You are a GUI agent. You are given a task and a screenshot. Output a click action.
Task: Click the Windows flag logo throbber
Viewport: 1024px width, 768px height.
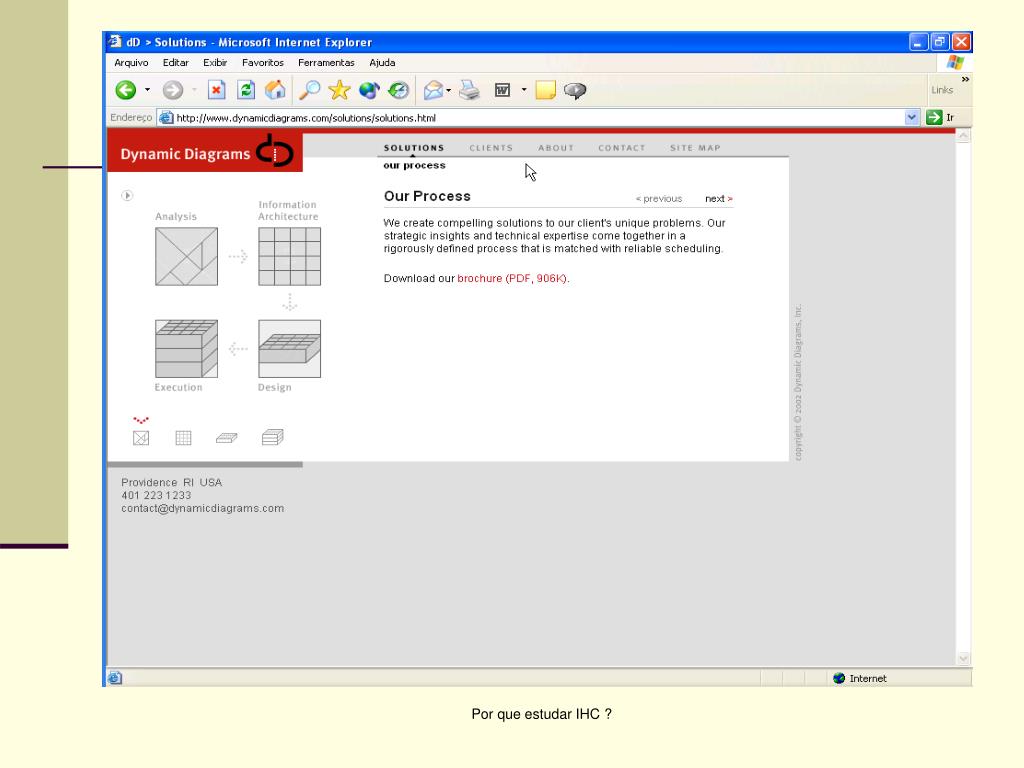pyautogui.click(x=955, y=63)
